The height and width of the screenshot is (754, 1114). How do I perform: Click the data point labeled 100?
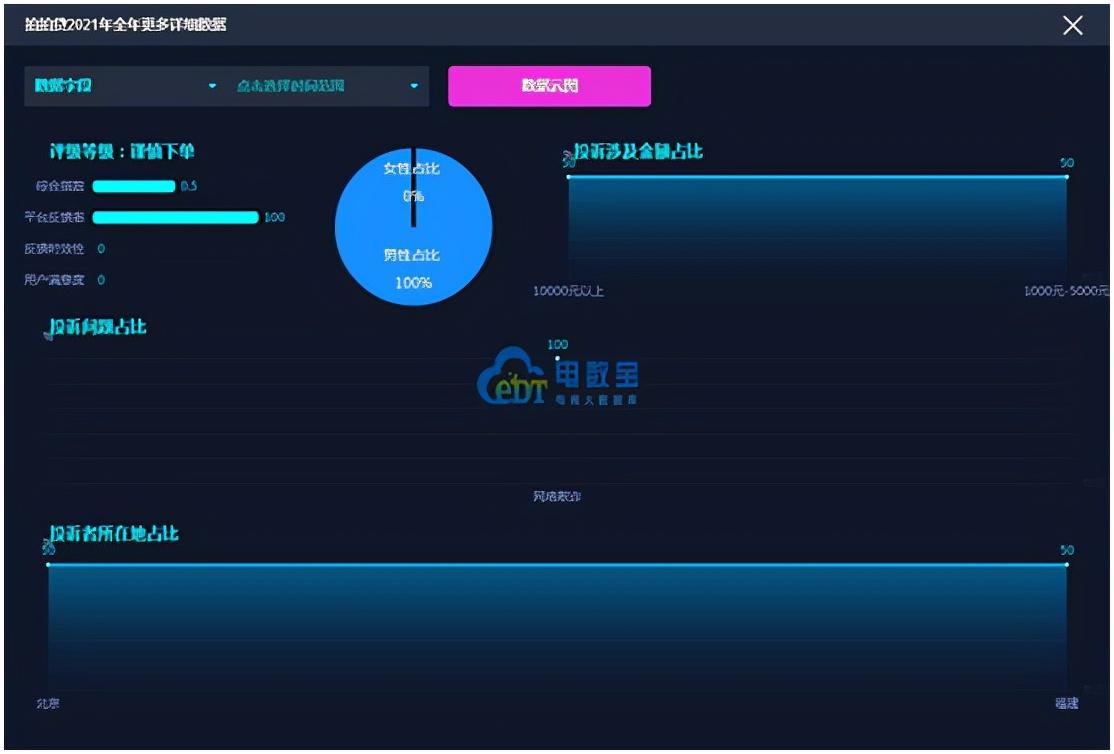[x=558, y=358]
